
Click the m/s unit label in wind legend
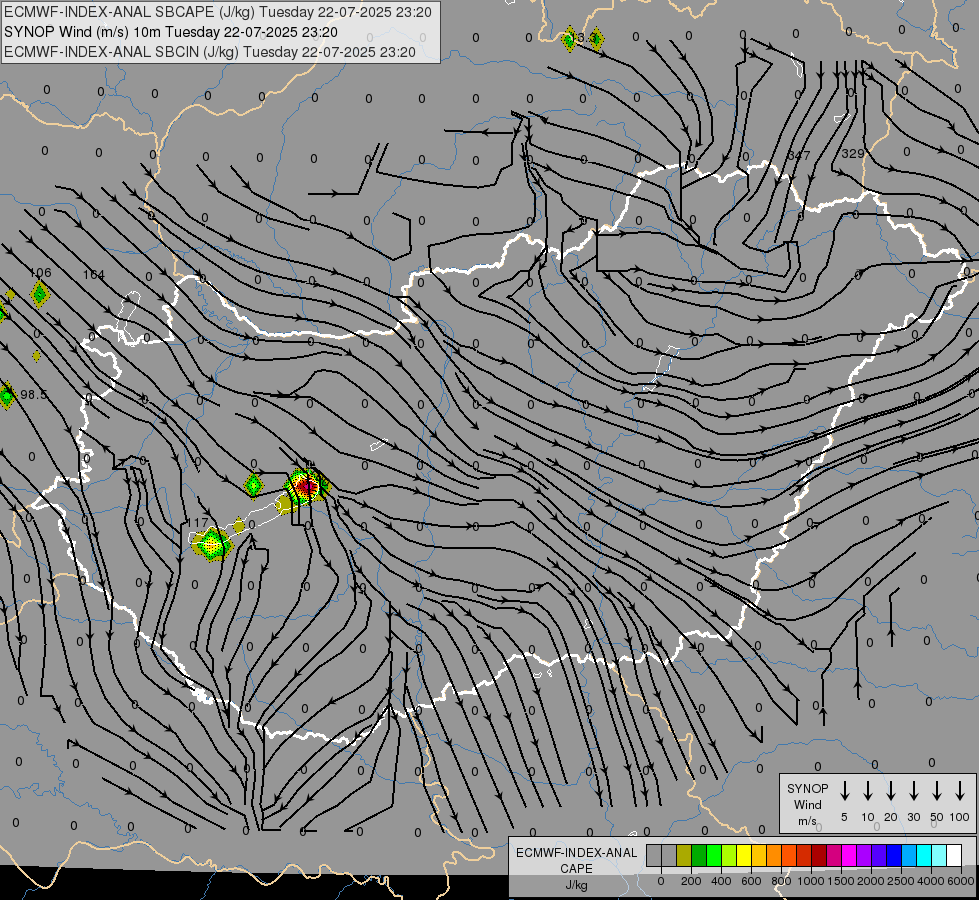(x=807, y=821)
